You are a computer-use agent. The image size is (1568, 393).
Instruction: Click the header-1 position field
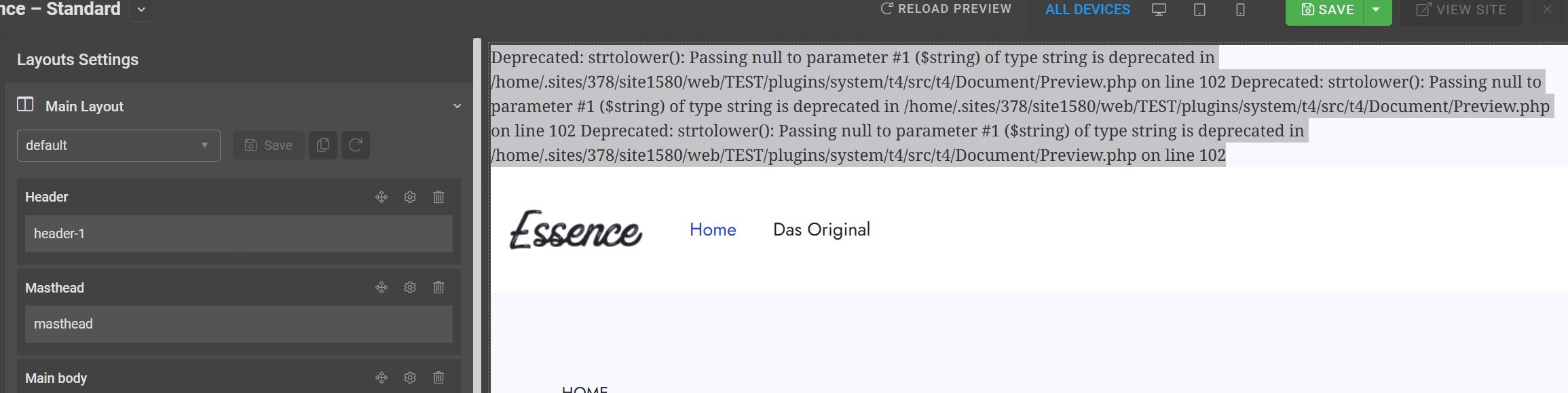(x=239, y=233)
